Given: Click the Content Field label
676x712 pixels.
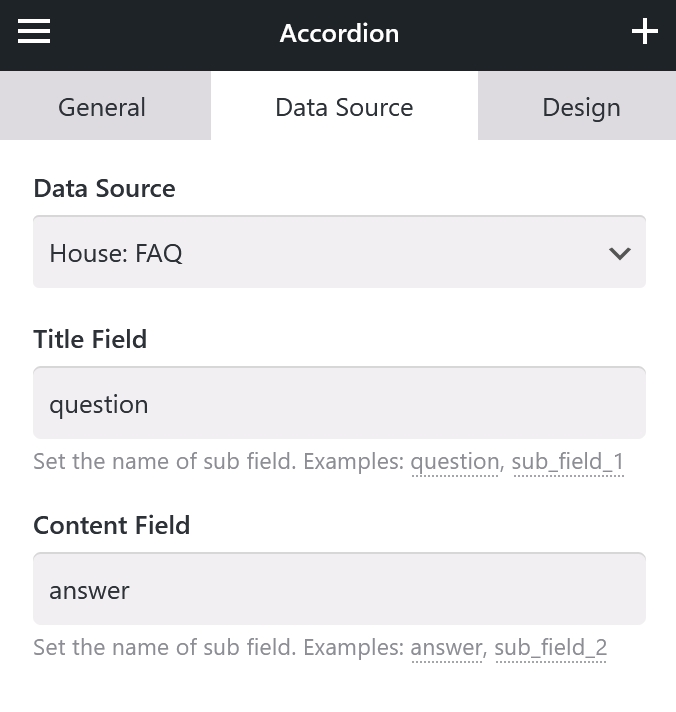Looking at the screenshot, I should tap(112, 525).
